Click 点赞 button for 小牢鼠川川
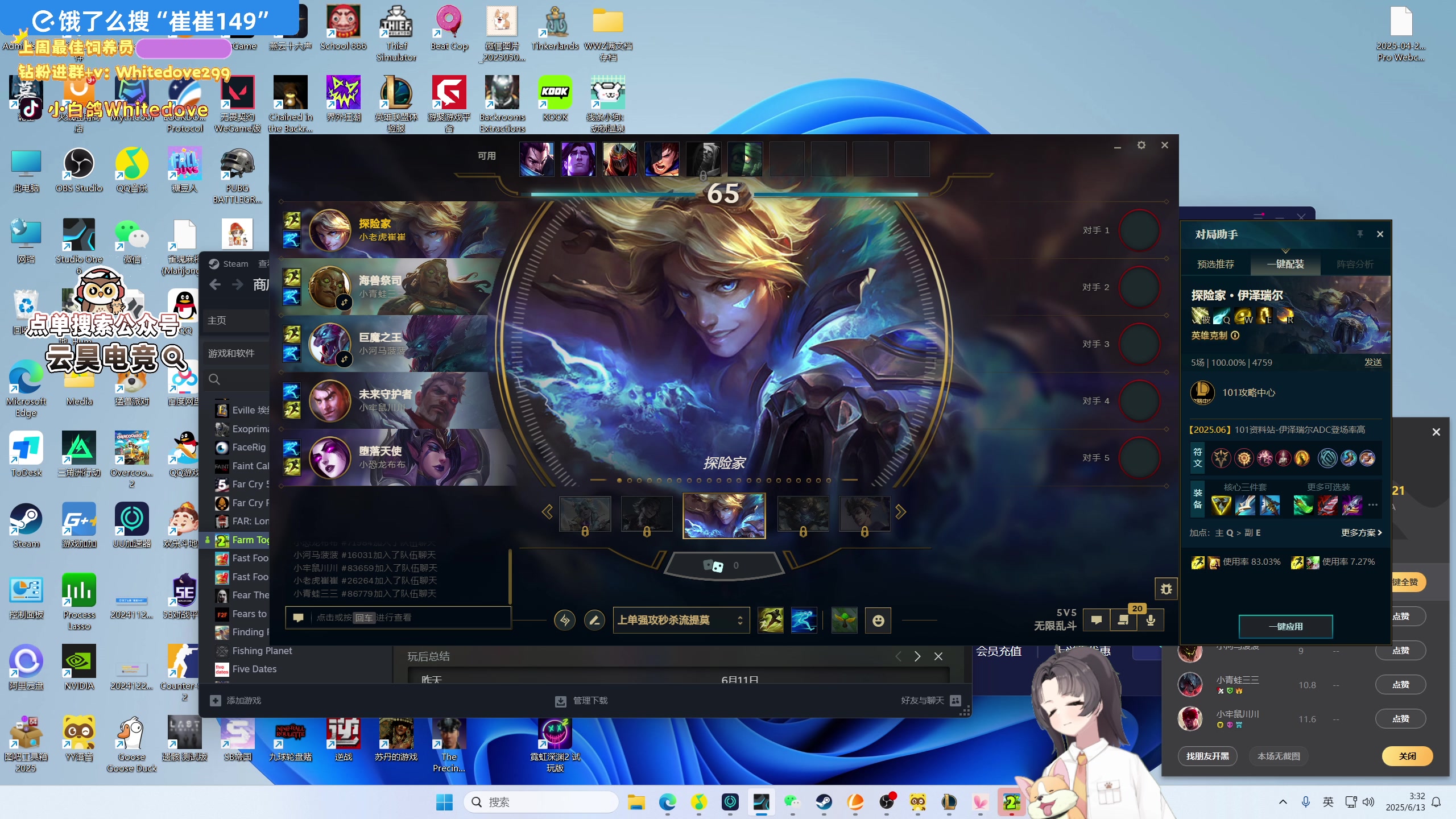 1400,719
